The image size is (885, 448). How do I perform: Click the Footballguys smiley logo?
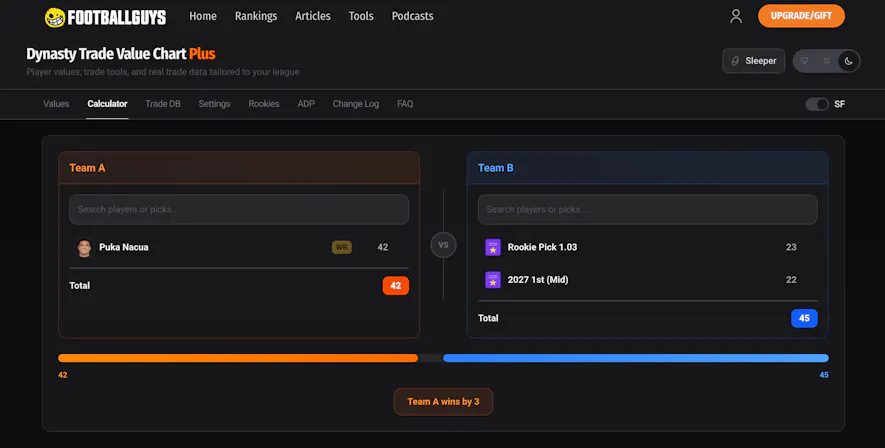tap(55, 17)
